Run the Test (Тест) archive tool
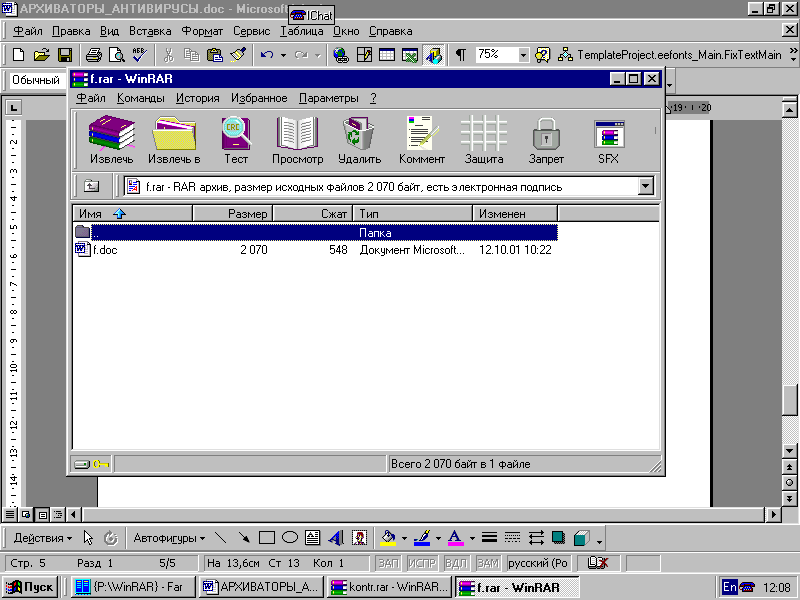800x600 pixels. tap(236, 140)
